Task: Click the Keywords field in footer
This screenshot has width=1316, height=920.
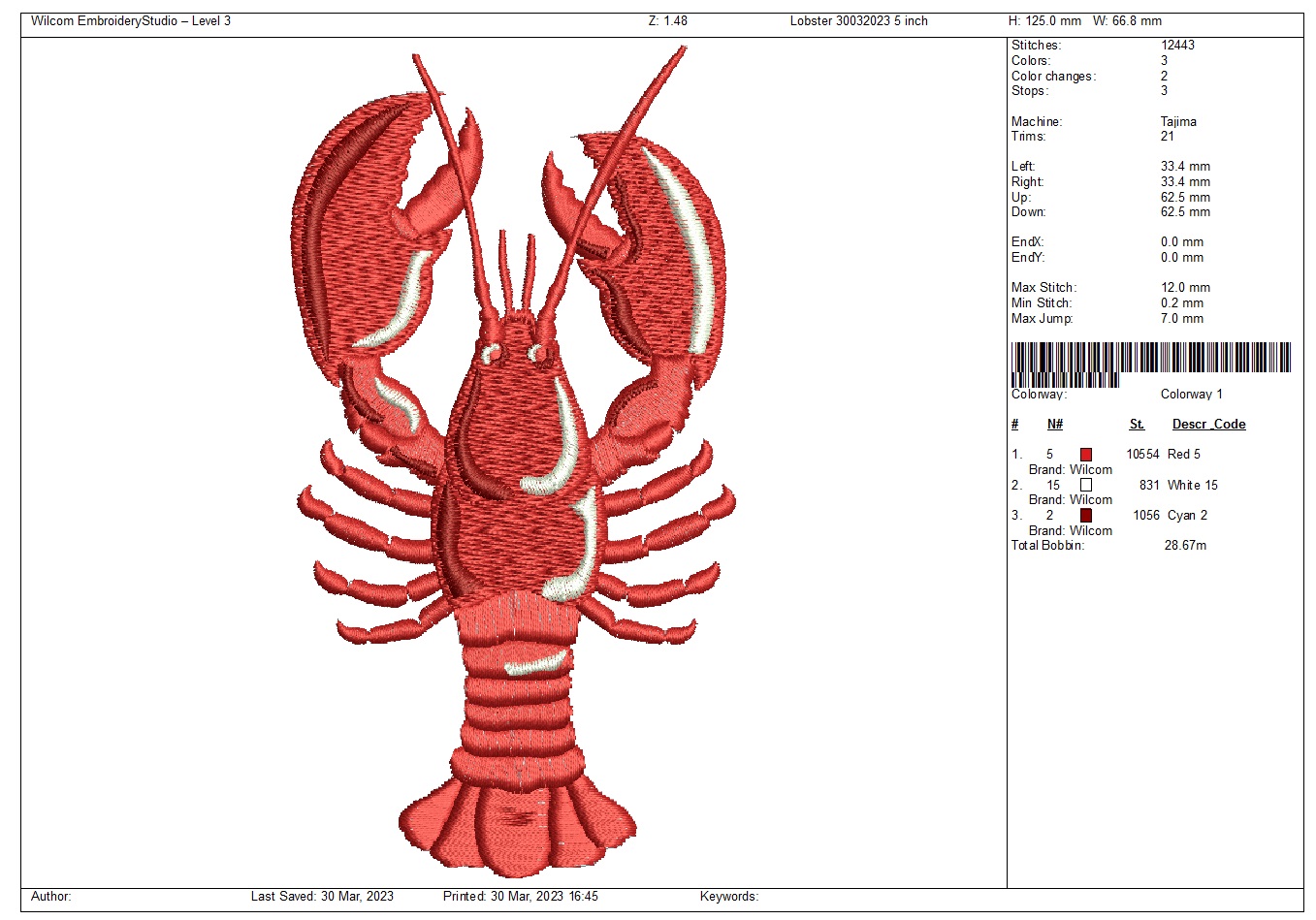Action: 729,897
